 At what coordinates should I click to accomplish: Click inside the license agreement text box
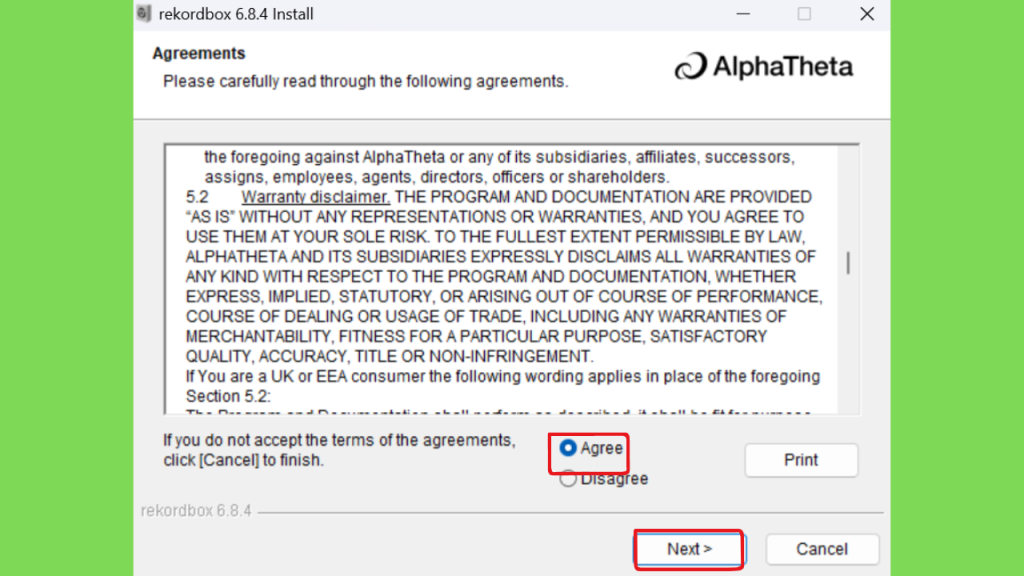(502, 280)
